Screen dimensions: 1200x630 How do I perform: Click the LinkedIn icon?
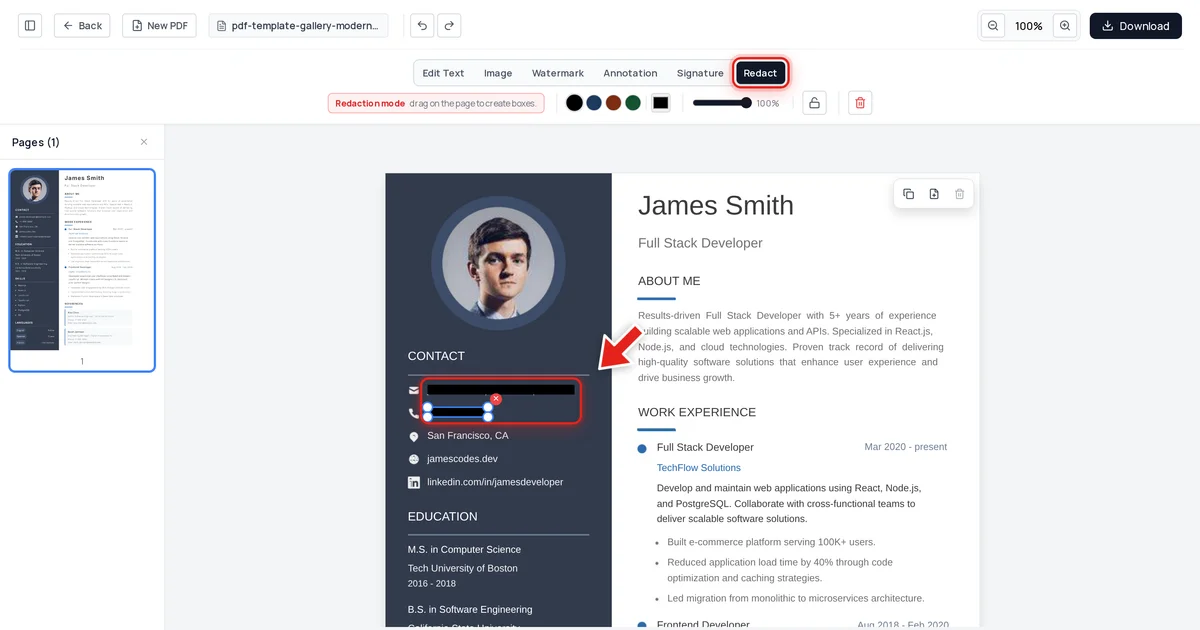click(x=414, y=482)
